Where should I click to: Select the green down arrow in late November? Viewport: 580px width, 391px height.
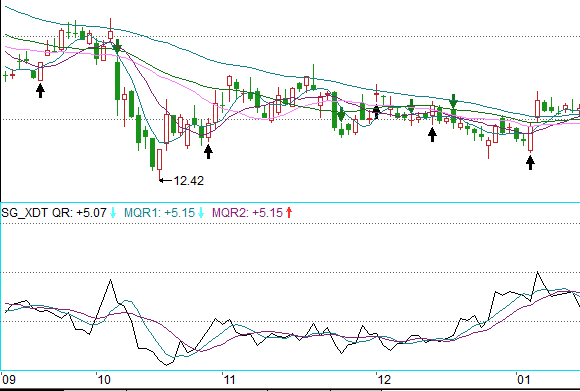click(341, 115)
